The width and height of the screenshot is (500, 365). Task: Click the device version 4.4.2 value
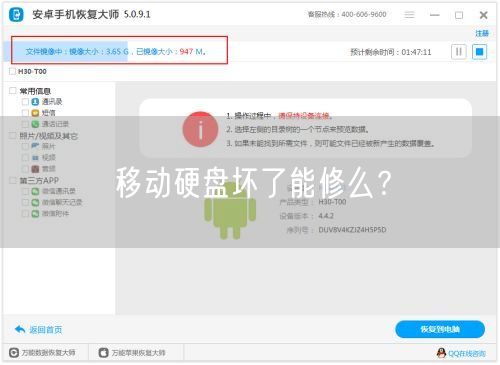point(326,216)
